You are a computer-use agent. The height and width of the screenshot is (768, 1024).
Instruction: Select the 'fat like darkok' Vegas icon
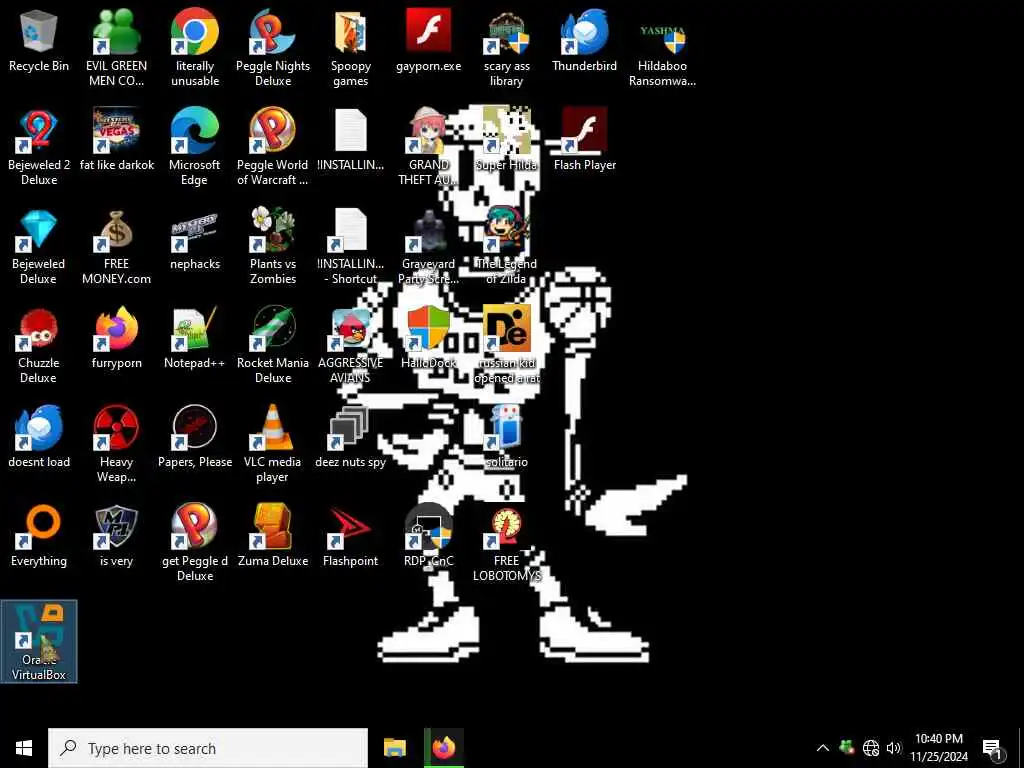point(117,140)
